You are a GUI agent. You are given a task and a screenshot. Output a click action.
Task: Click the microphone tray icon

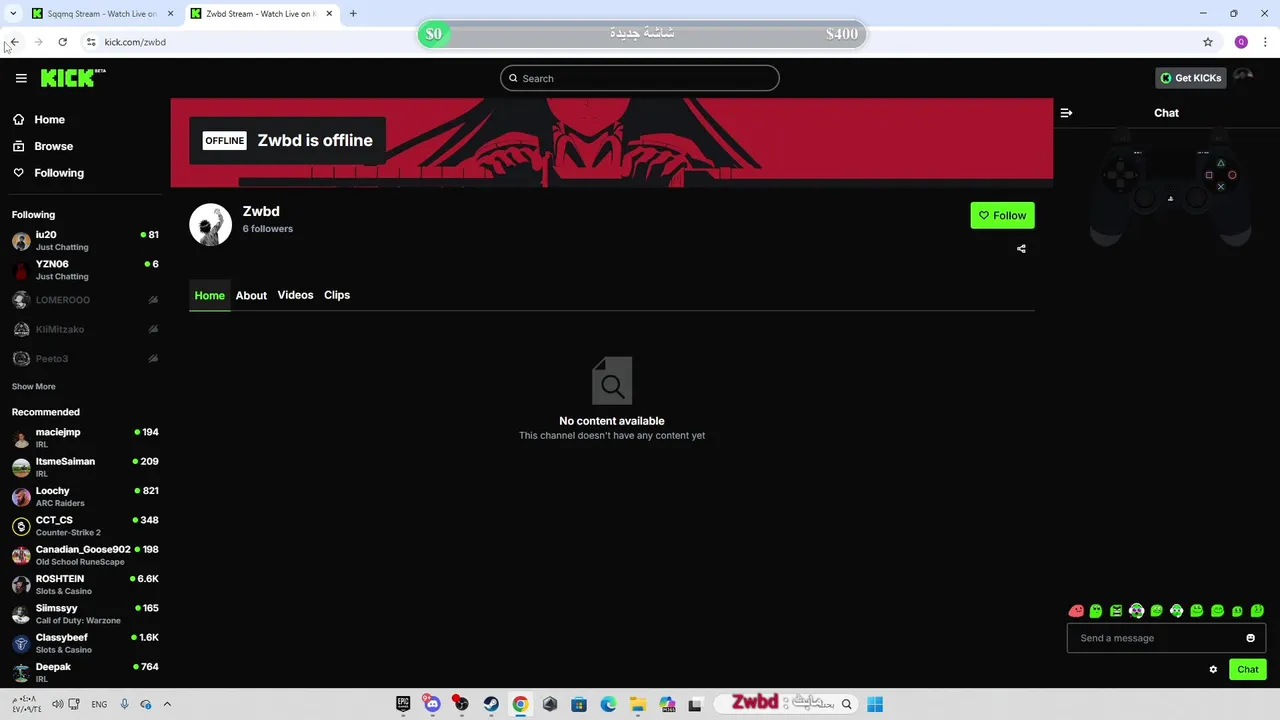click(124, 704)
